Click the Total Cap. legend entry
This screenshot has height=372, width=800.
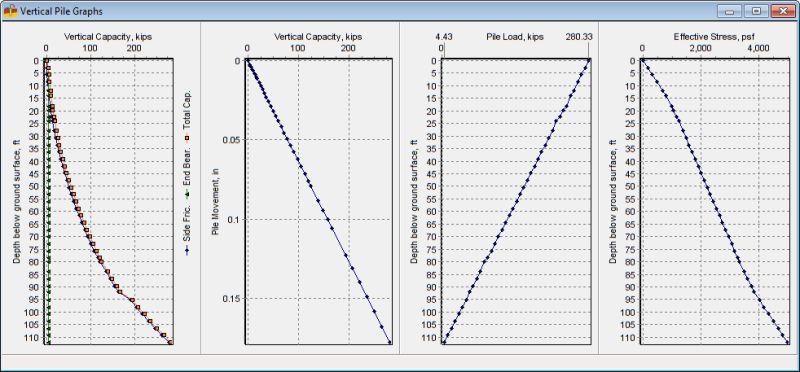click(187, 116)
